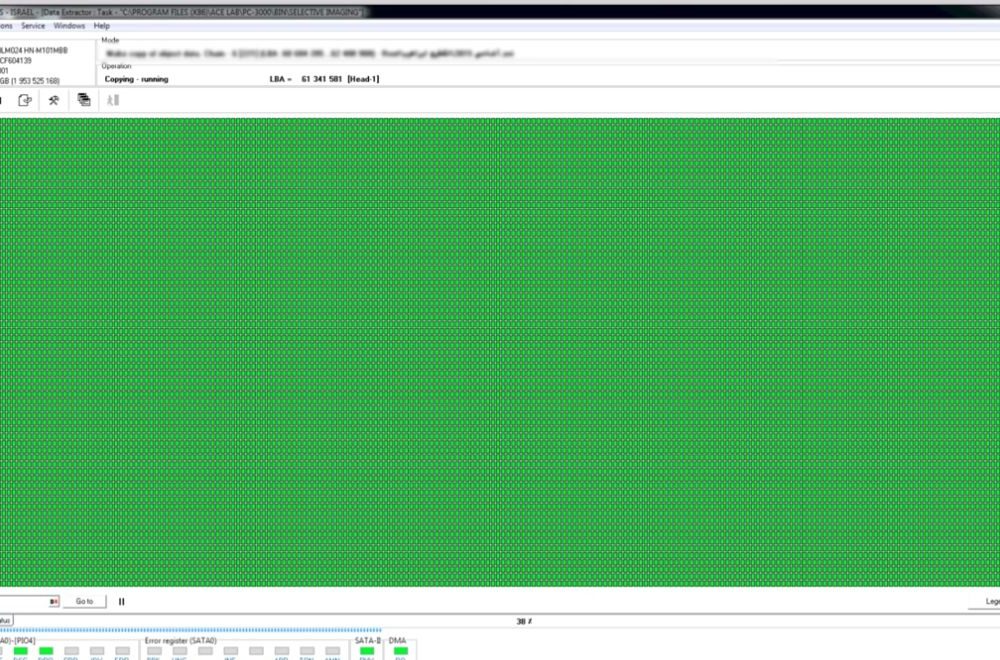Click the sector navigation icon beside Go to
Viewport: 1000px width, 660px height.
[x=54, y=601]
